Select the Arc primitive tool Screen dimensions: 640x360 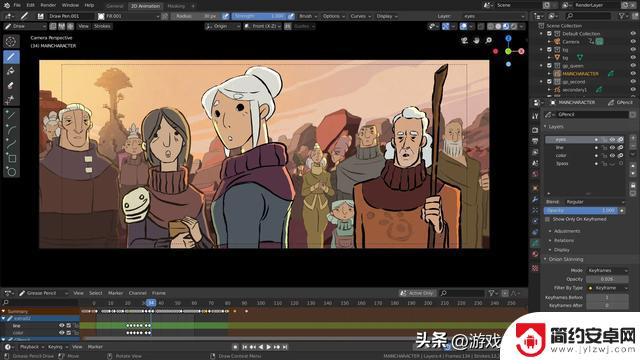(x=11, y=130)
